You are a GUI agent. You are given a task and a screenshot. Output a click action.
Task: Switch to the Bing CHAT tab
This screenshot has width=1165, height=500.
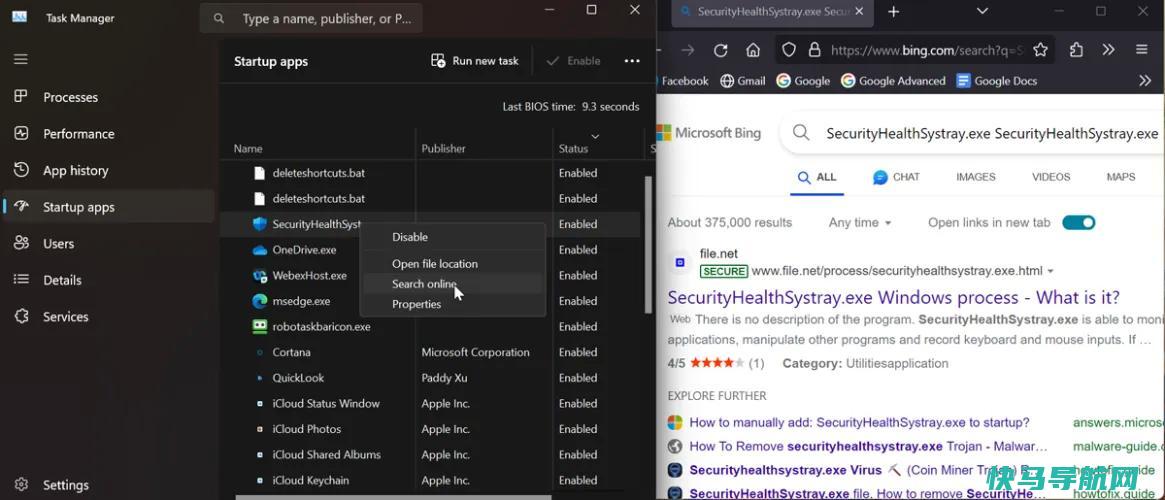[896, 178]
